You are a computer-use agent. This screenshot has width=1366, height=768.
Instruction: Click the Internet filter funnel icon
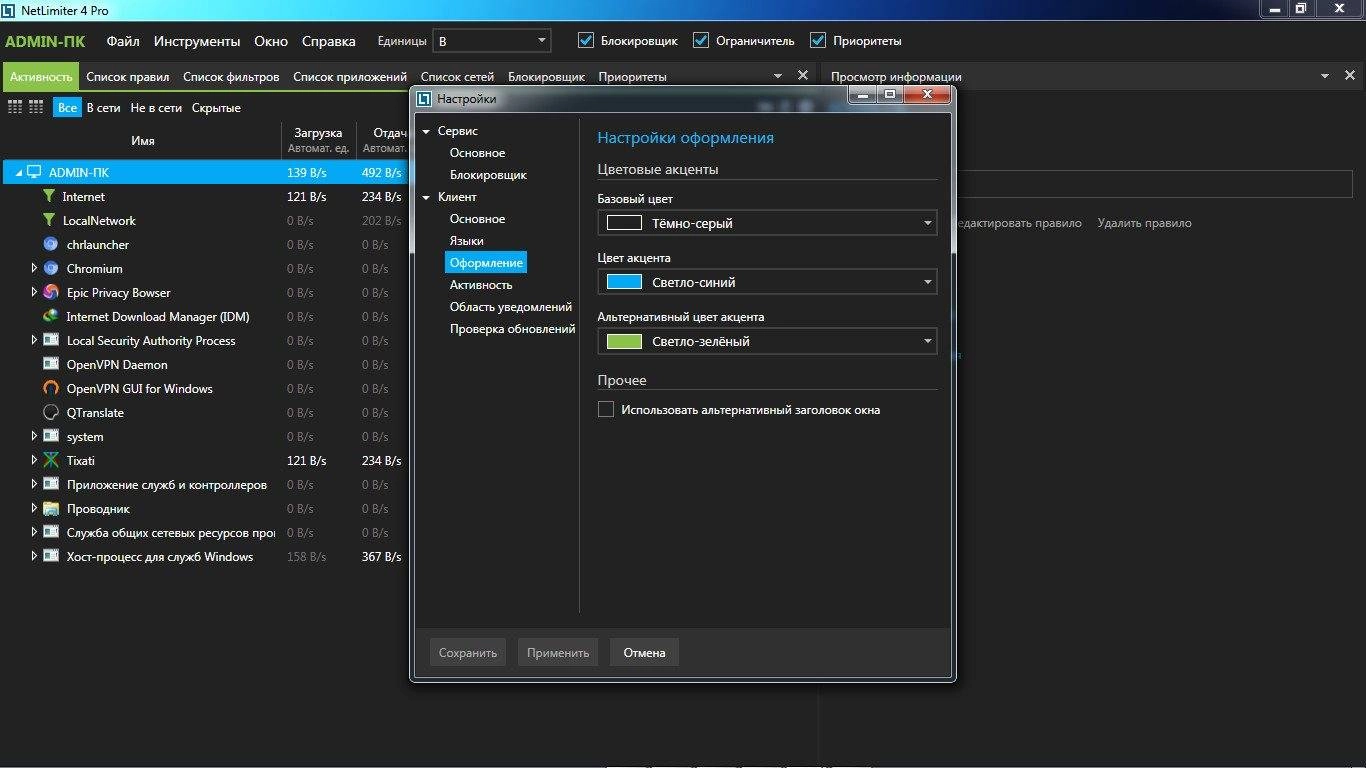tap(49, 196)
